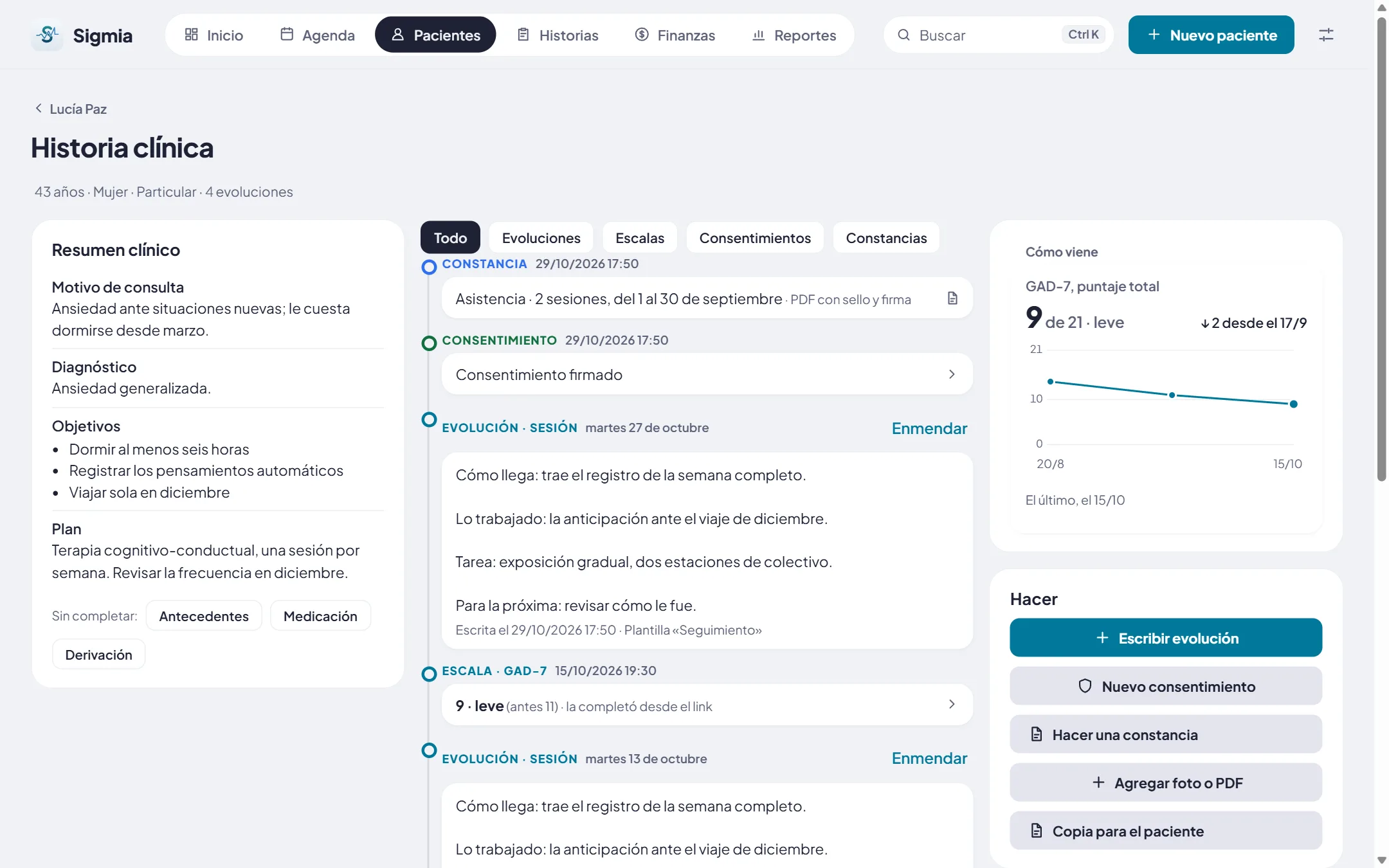This screenshot has height=868, width=1389.
Task: Click Enmendar for the 27 de octubre session
Action: coord(929,428)
